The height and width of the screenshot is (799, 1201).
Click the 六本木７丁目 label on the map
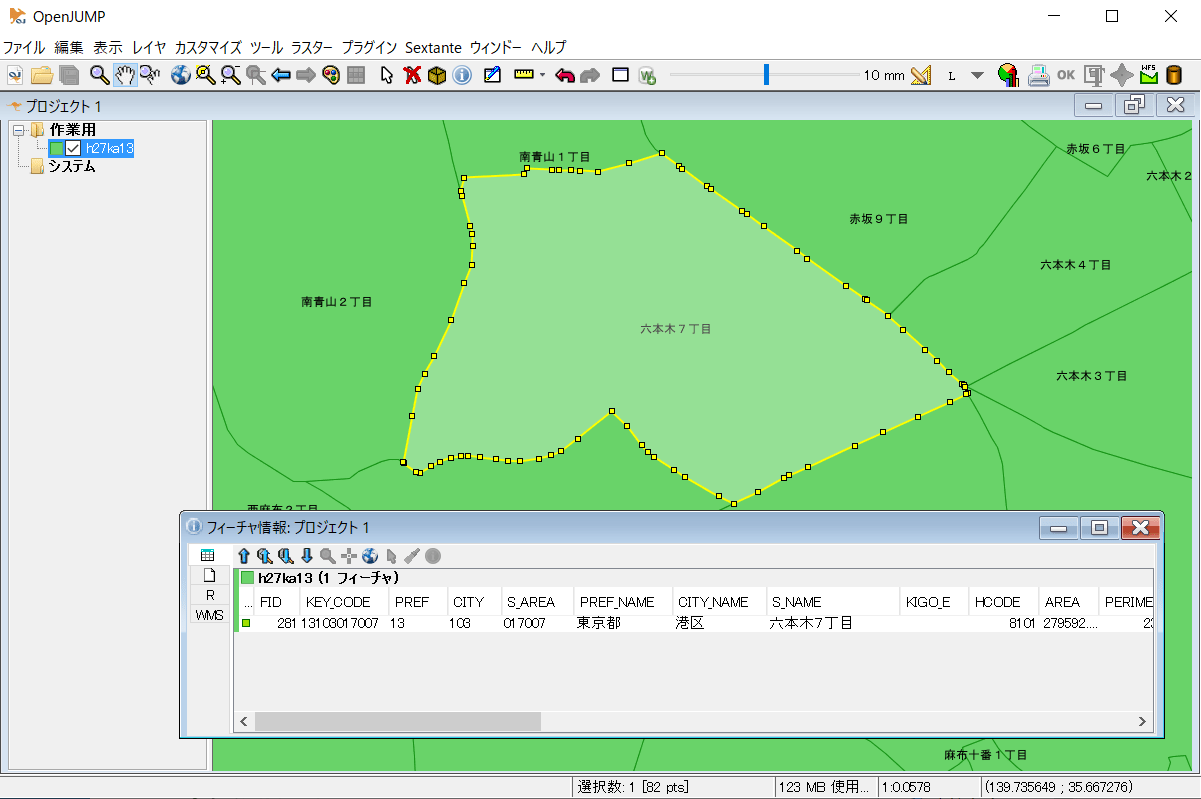[676, 328]
